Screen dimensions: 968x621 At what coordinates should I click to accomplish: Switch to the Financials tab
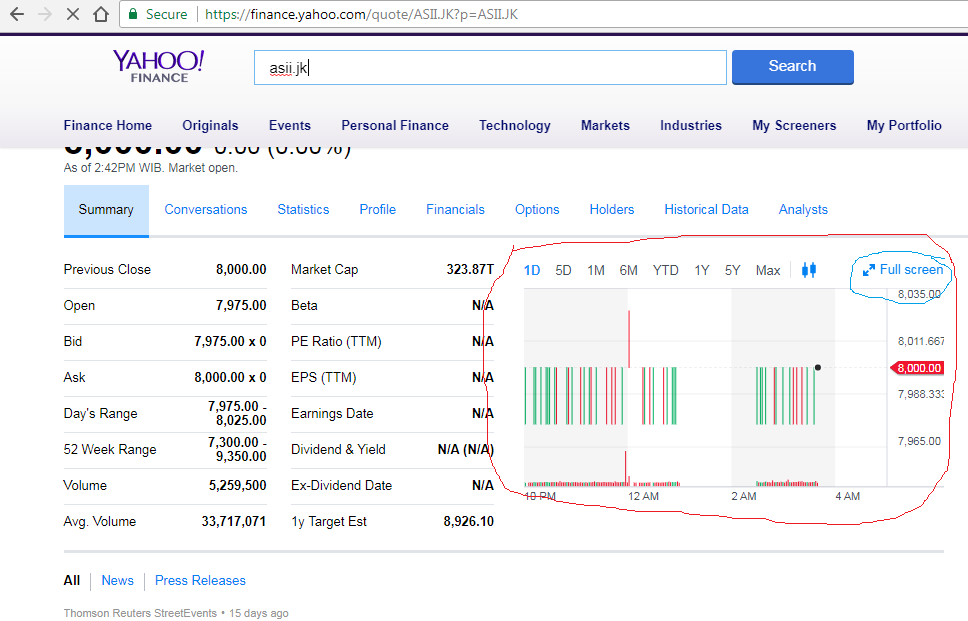coord(455,209)
